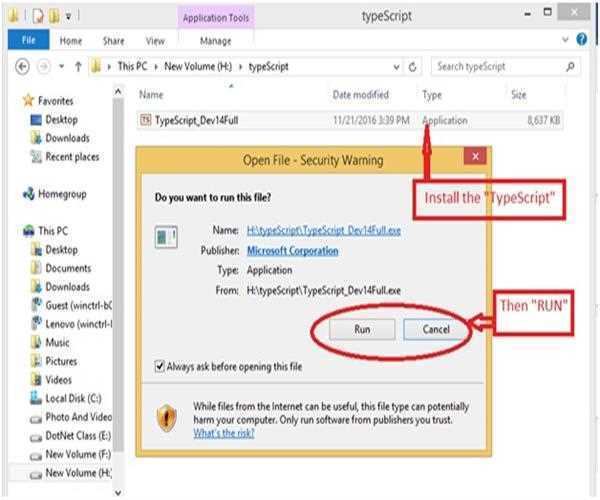Open the File menu tab
600x500 pixels.
coord(28,41)
